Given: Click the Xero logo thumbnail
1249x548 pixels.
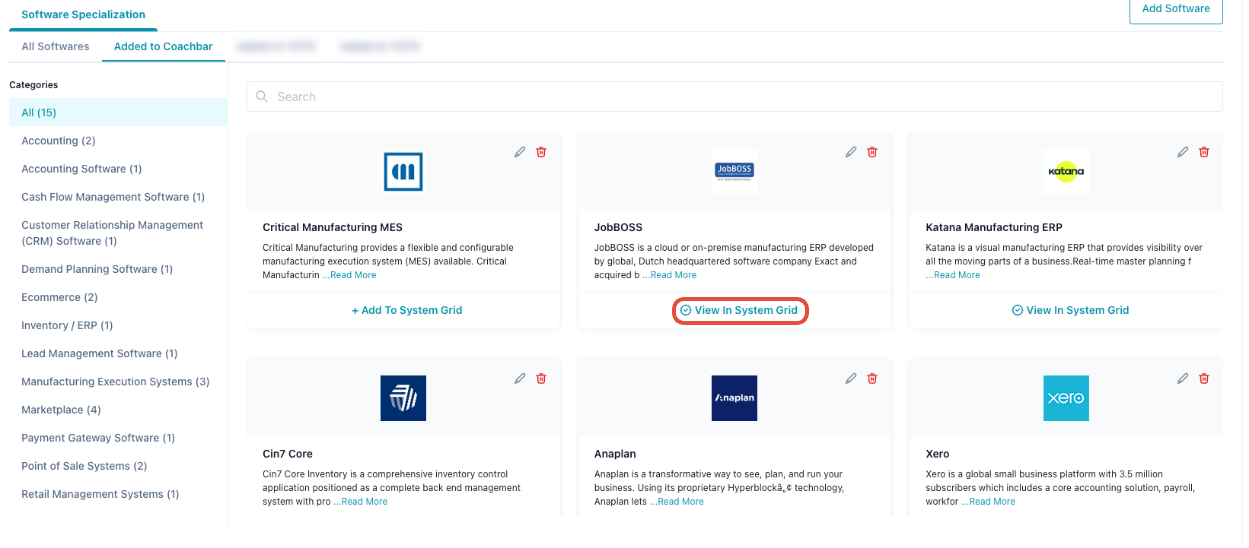Looking at the screenshot, I should (1065, 398).
